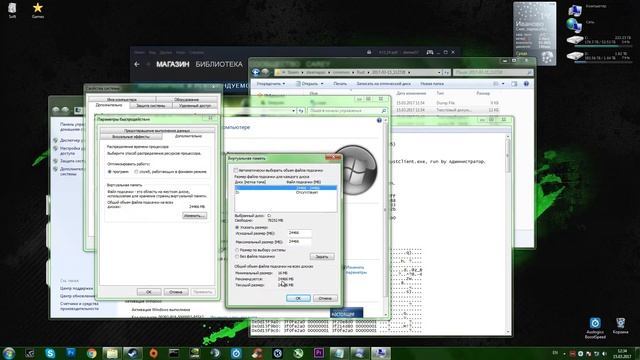Open Steam МАГАЗИН store tab

click(x=173, y=64)
